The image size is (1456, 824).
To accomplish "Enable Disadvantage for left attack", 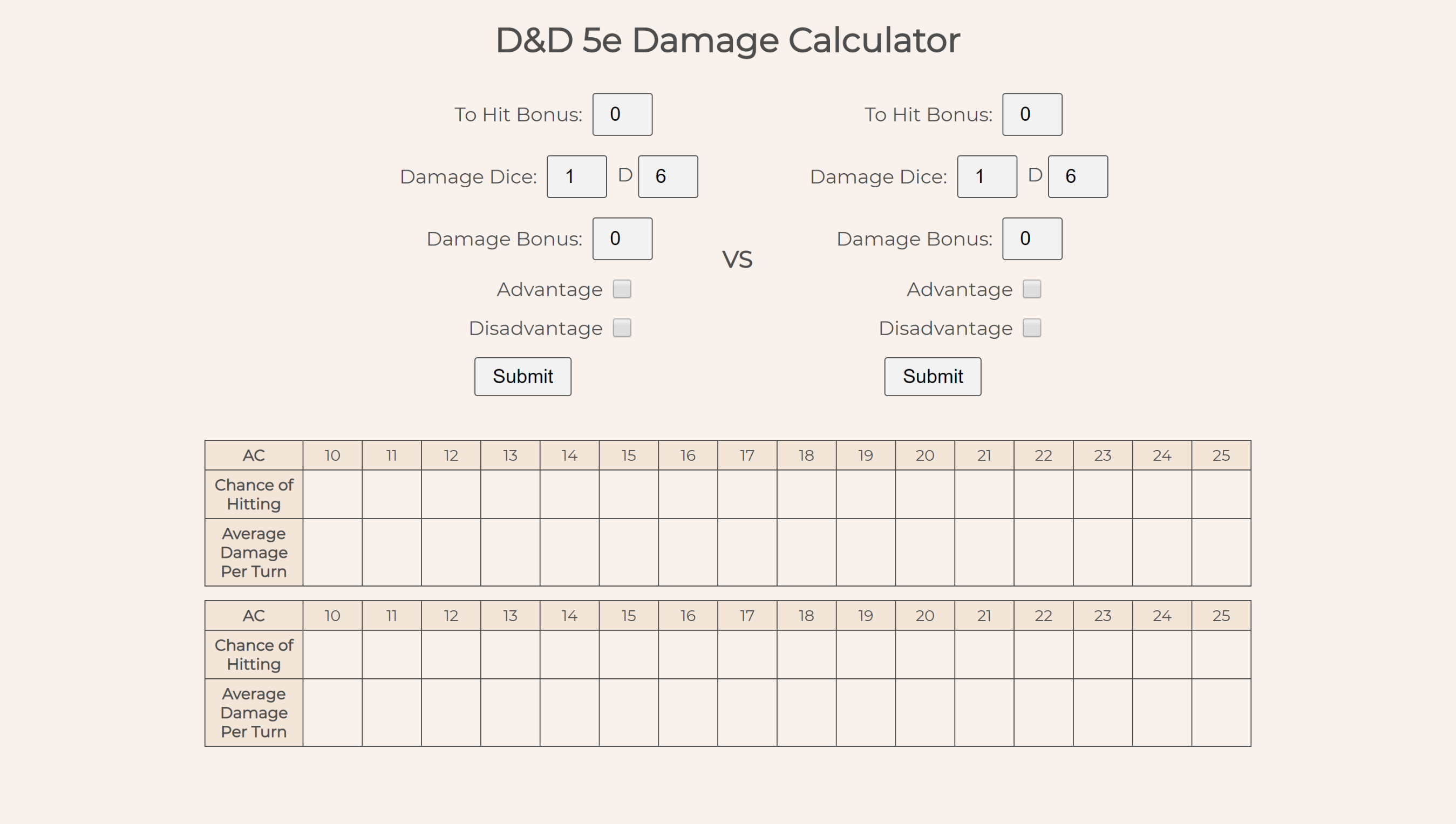I will (x=622, y=328).
